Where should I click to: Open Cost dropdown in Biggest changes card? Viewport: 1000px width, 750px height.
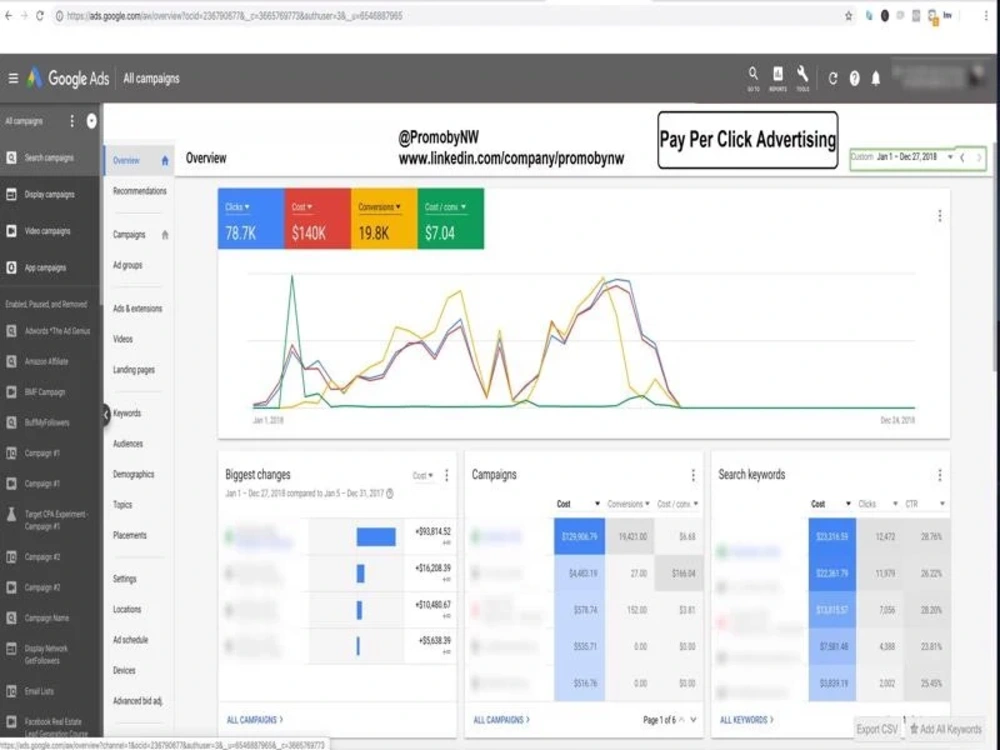click(423, 476)
